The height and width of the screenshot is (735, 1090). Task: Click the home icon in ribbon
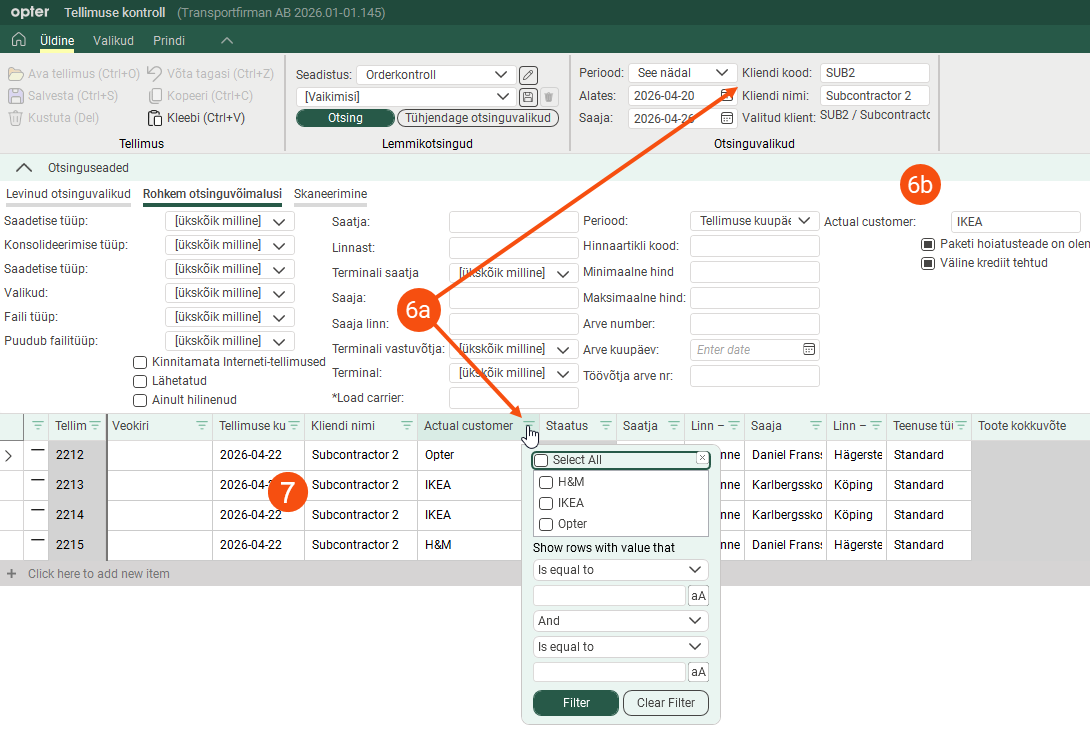click(19, 40)
